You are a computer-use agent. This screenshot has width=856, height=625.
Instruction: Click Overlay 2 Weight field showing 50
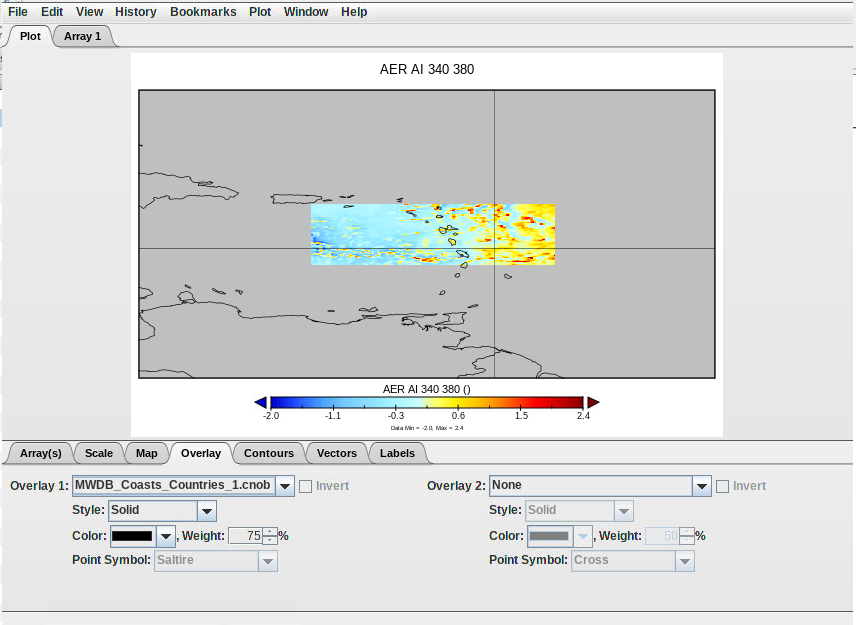pos(662,536)
